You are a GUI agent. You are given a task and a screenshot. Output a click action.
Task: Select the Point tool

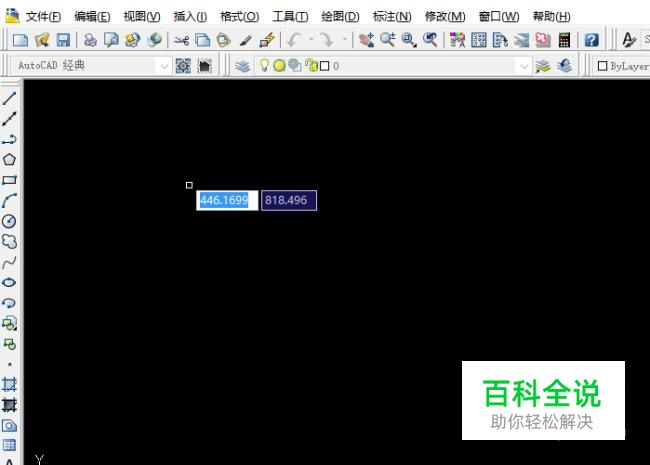[x=9, y=364]
